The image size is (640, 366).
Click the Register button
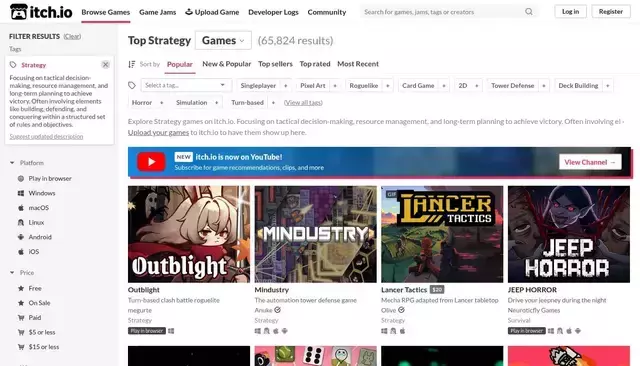point(611,11)
